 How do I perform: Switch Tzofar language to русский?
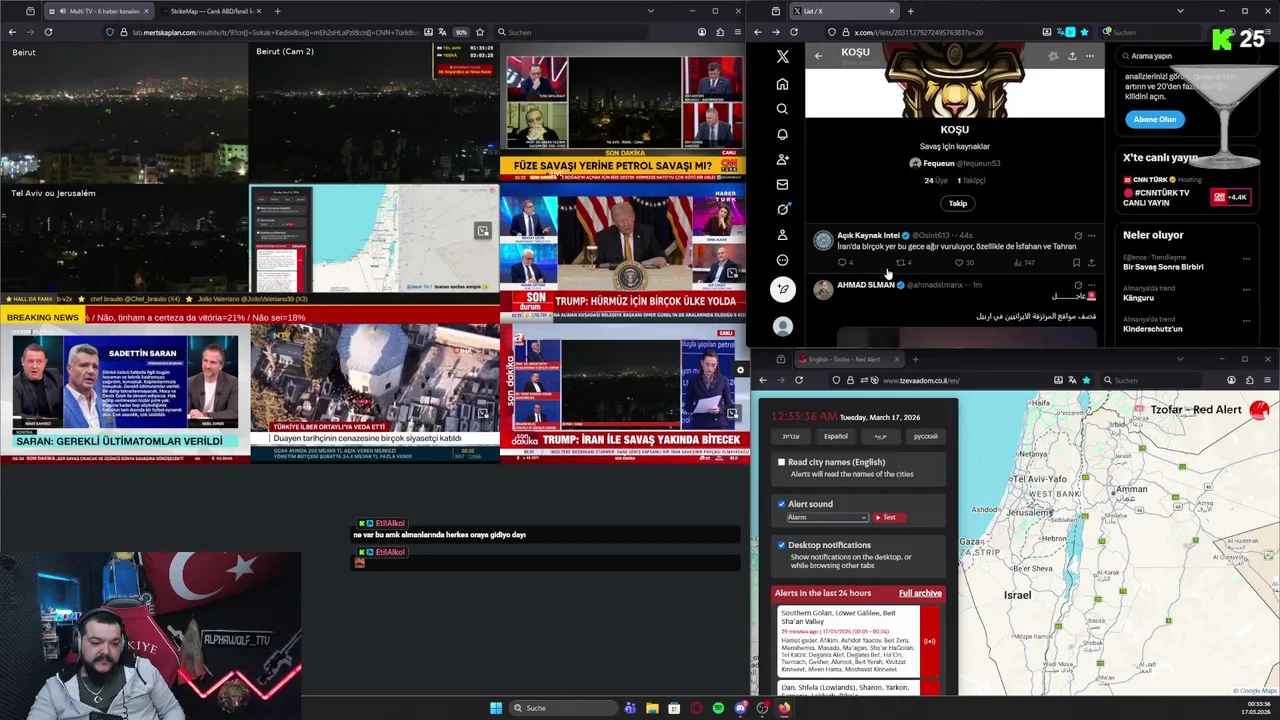click(926, 436)
